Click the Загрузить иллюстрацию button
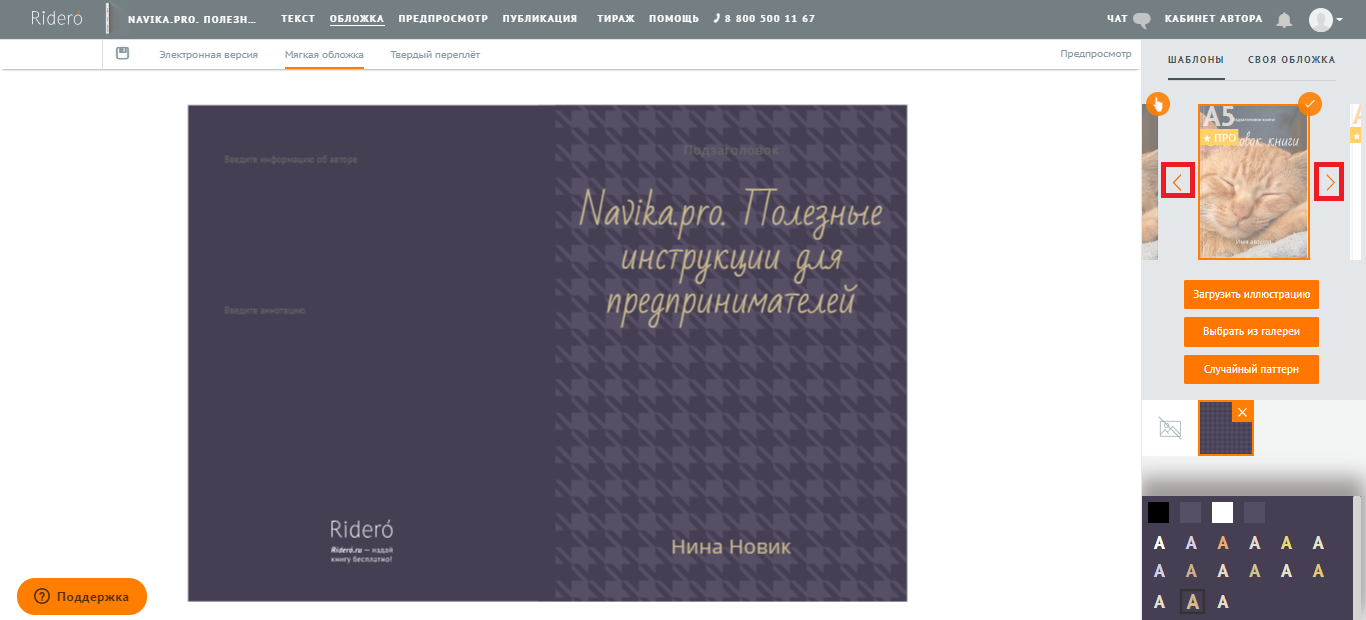Screen dimensions: 1366x620 (1251, 295)
